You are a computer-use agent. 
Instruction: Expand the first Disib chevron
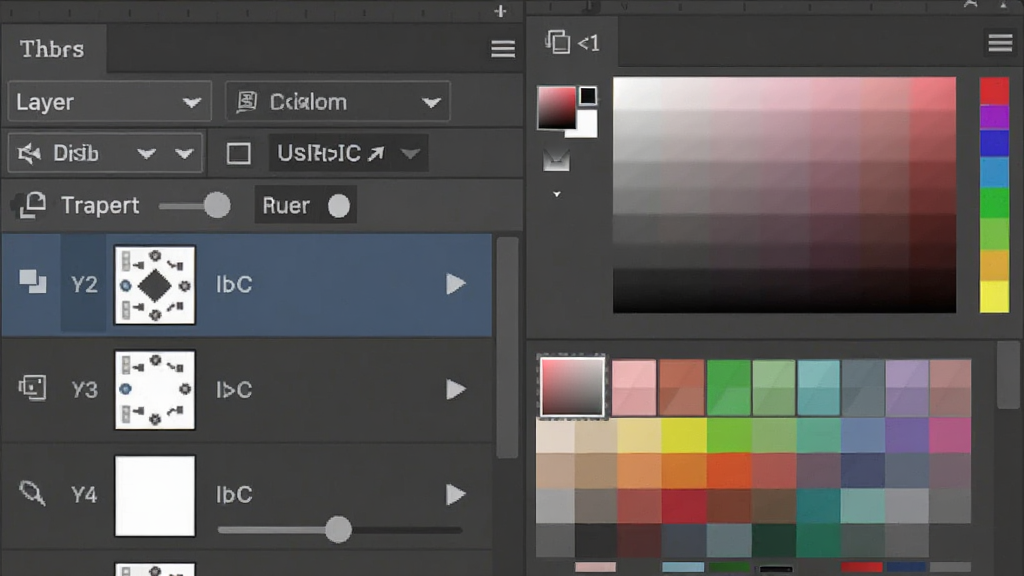point(146,154)
